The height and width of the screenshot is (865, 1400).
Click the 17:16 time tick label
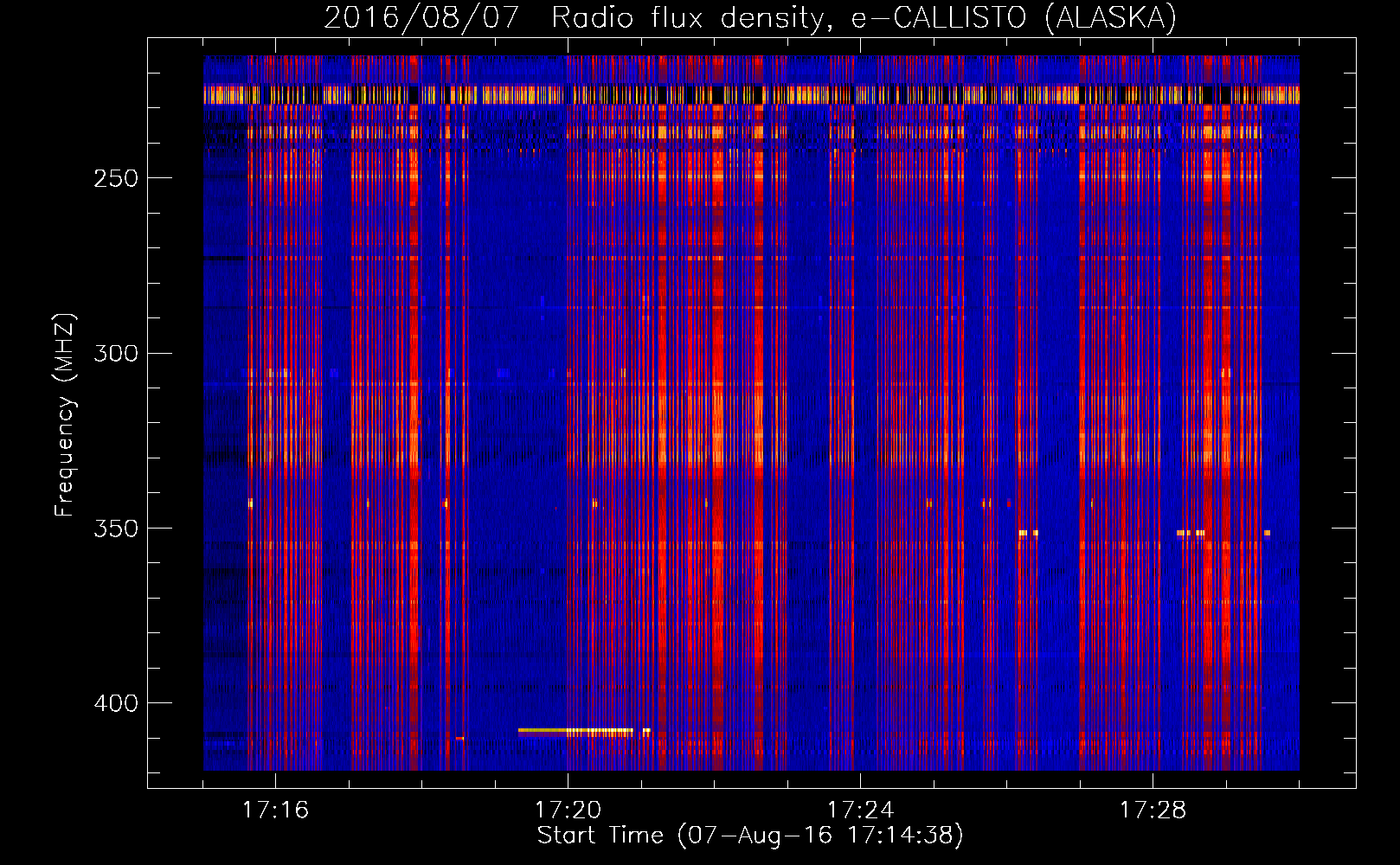pos(275,810)
